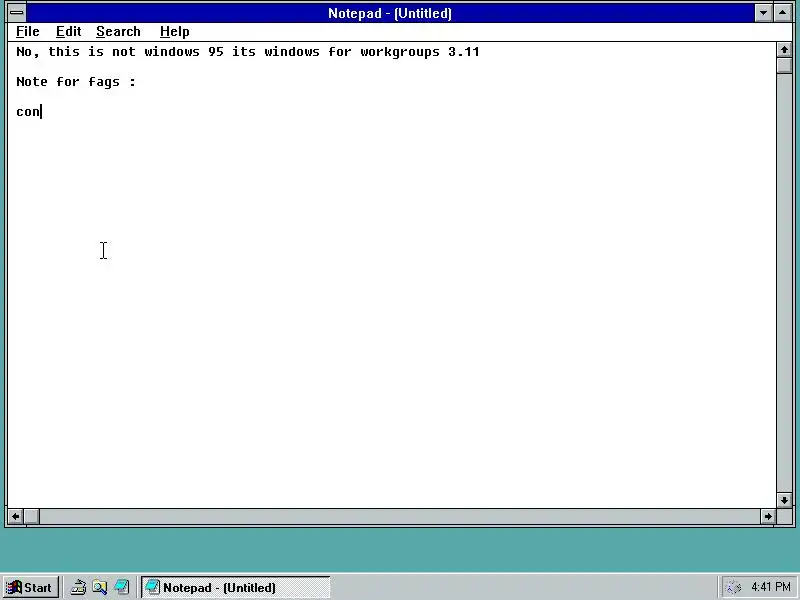Click the horizontal scrollbar left arrow
Image resolution: width=800 pixels, height=600 pixels.
[x=15, y=516]
